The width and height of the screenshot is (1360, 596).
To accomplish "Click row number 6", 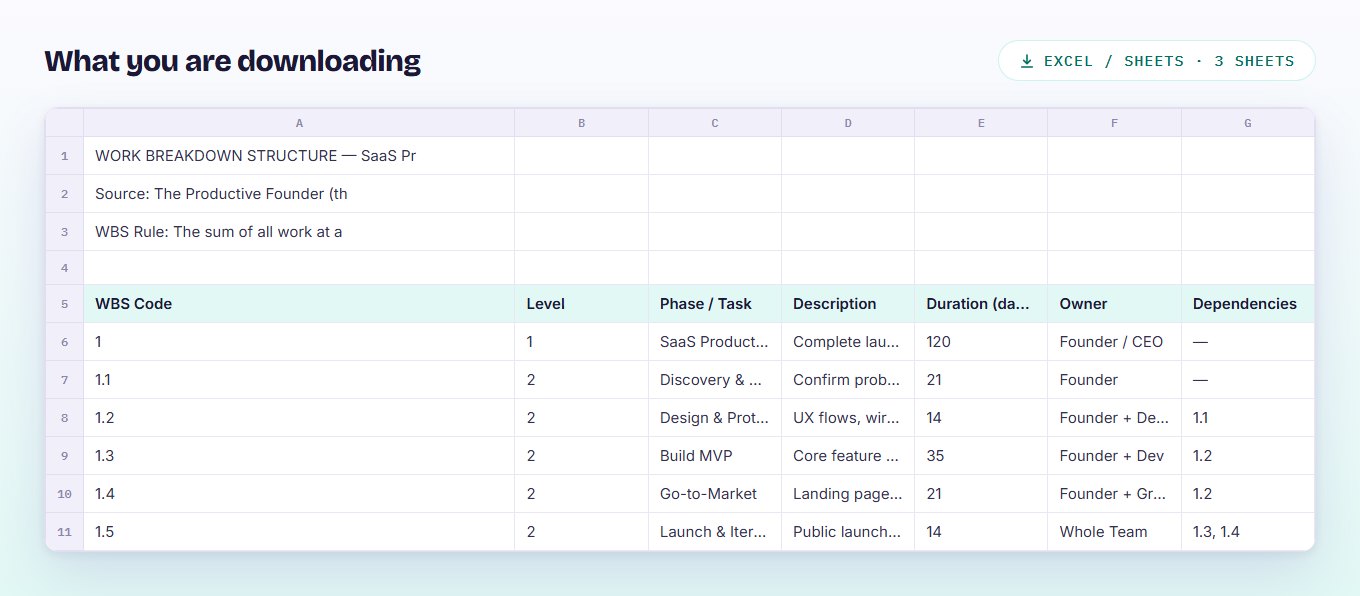I will click(65, 342).
